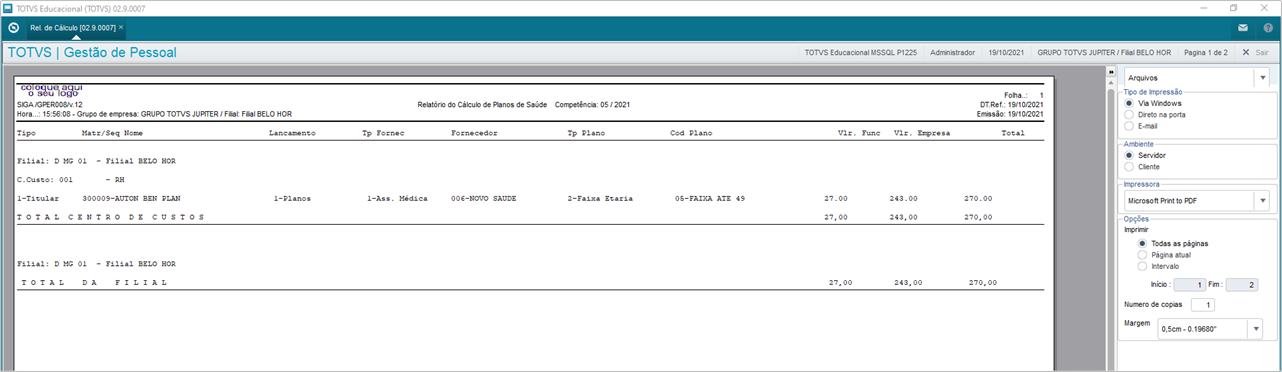The height and width of the screenshot is (372, 1282).
Task: Click the TOTVS Educacional app icon in title bar
Action: click(8, 7)
